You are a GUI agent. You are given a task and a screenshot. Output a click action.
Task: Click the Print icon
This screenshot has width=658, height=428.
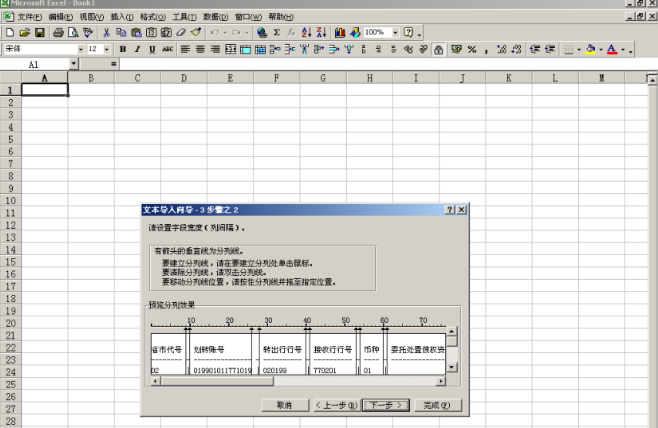coord(58,32)
